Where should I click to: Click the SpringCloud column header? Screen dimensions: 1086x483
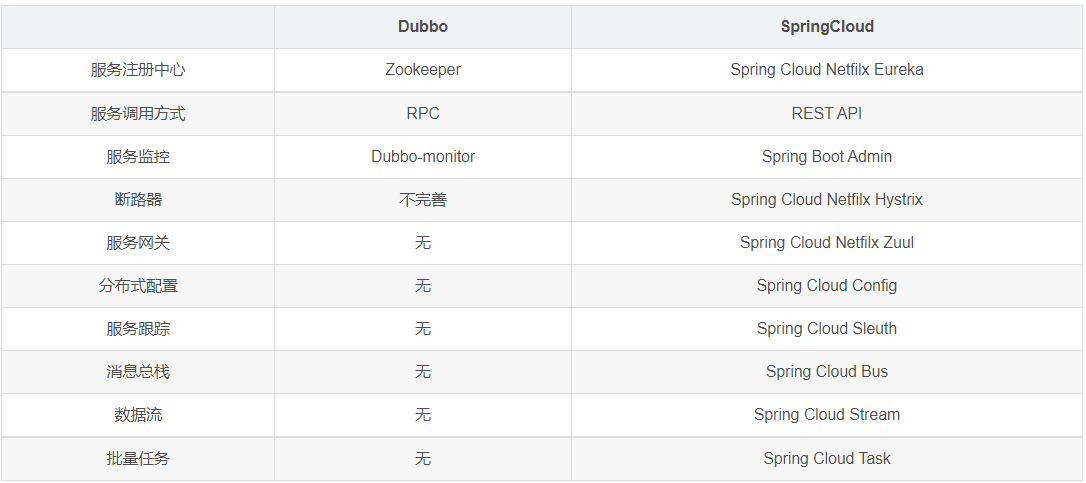click(x=827, y=26)
